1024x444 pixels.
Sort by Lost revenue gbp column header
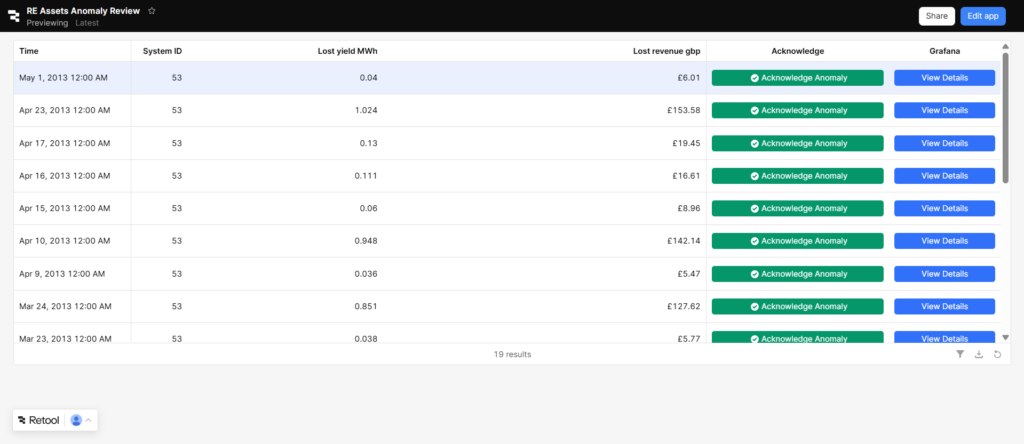click(x=666, y=50)
